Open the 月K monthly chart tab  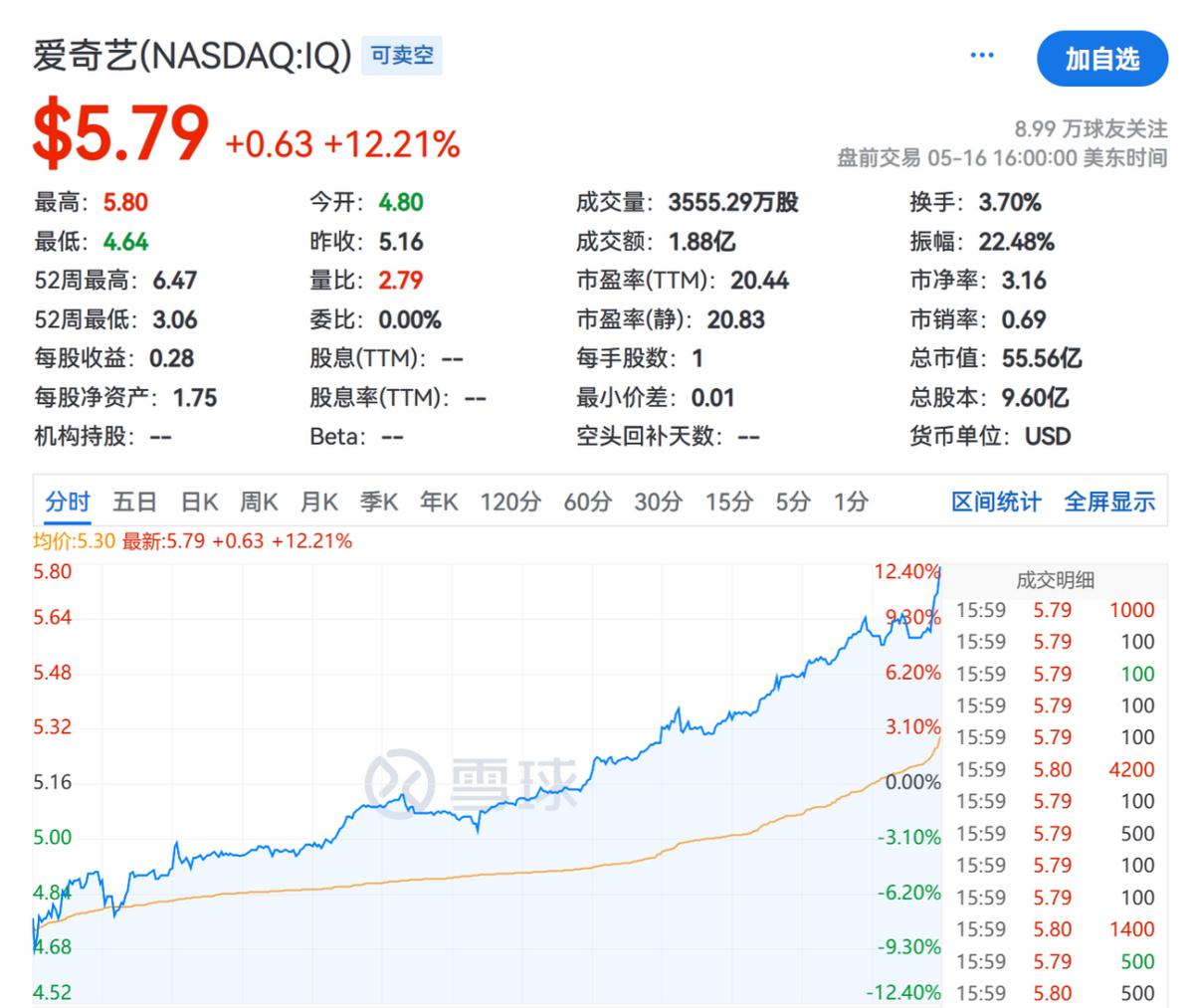click(319, 501)
